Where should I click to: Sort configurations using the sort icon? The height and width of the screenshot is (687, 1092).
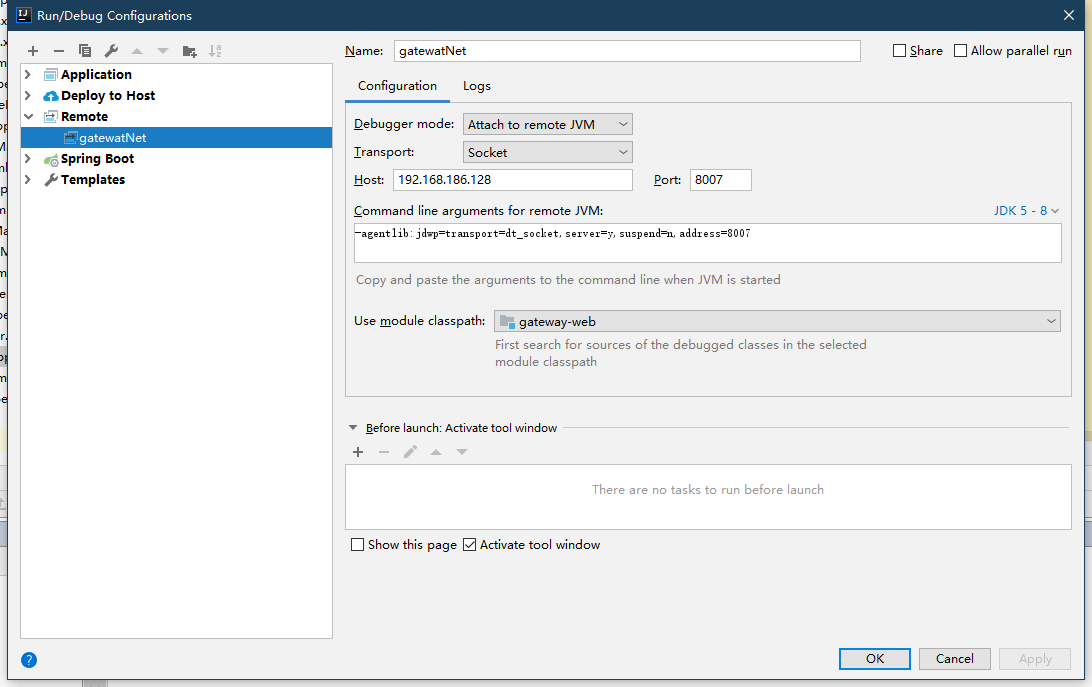coord(216,50)
